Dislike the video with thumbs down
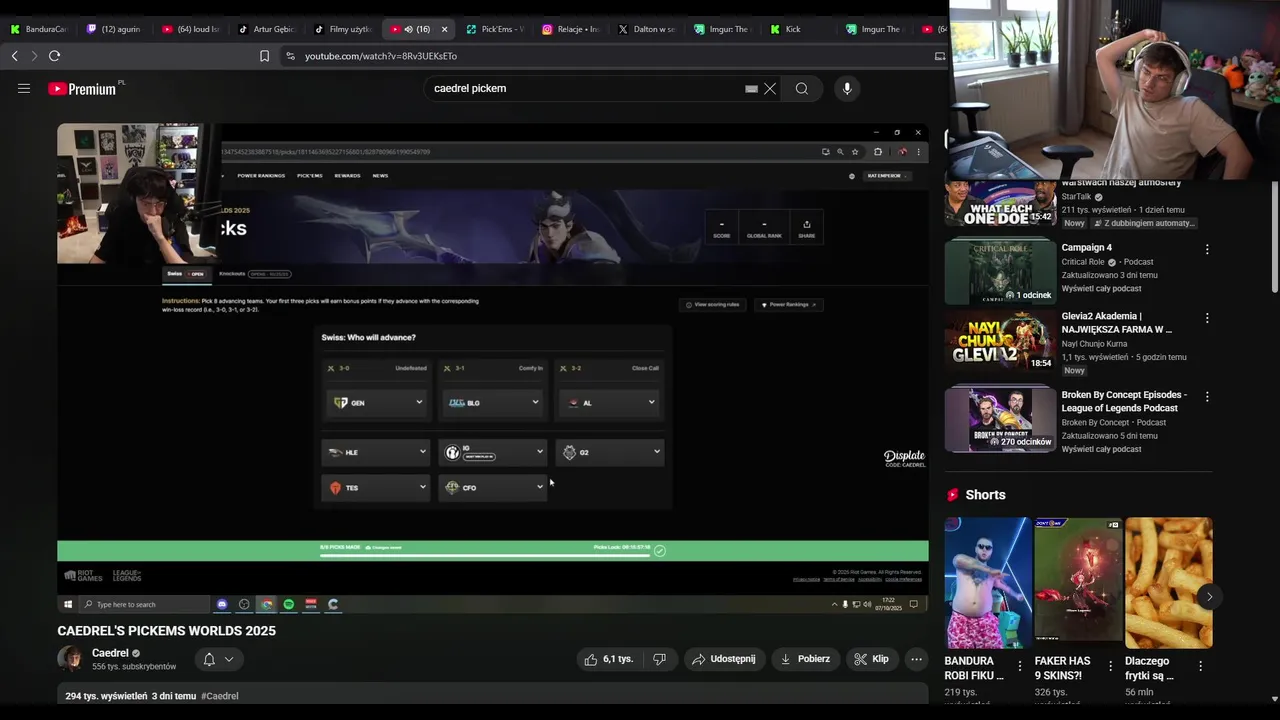This screenshot has height=720, width=1280. click(659, 659)
